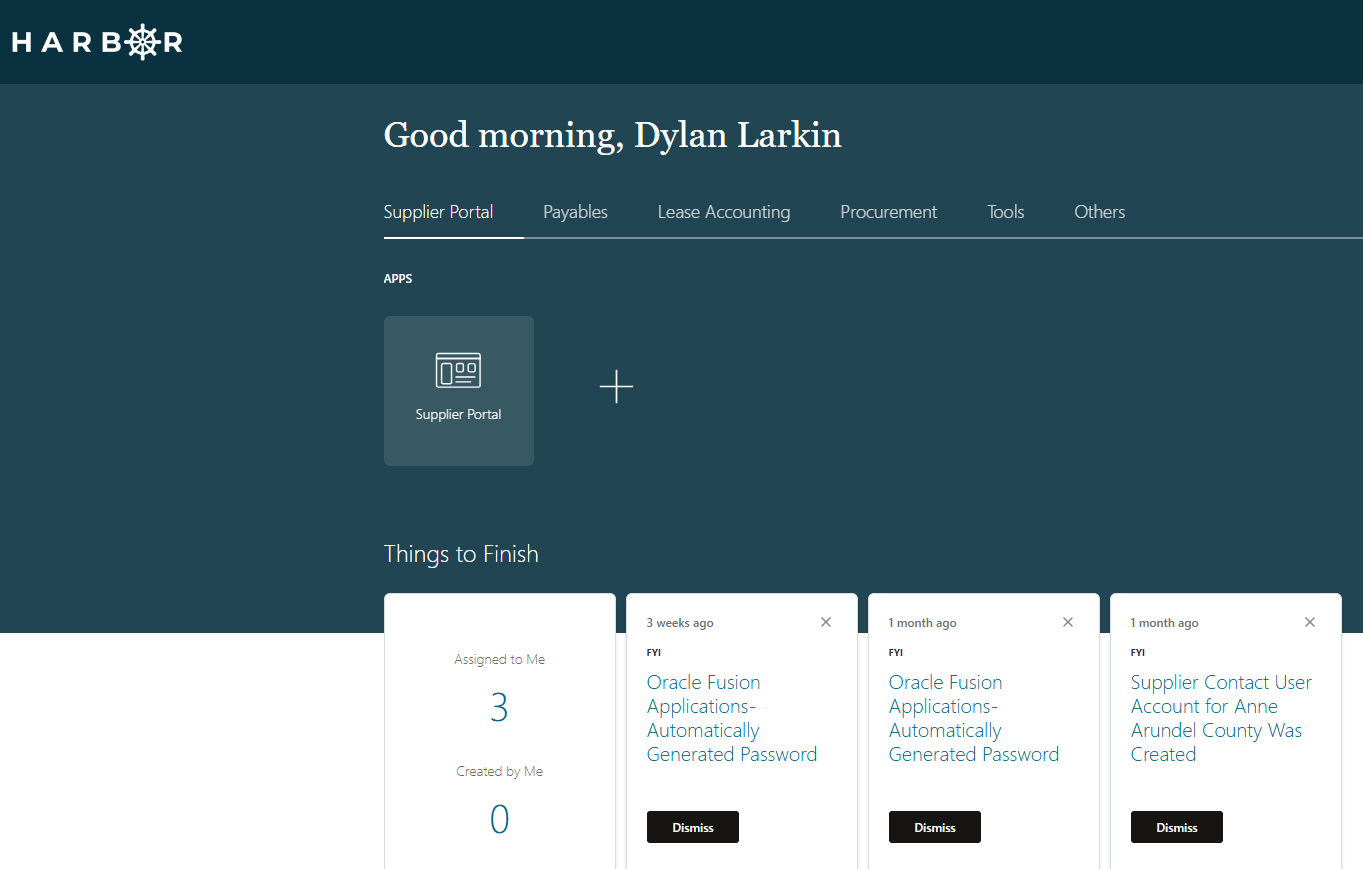
Task: Click the Assigned to Me label
Action: pyautogui.click(x=500, y=660)
